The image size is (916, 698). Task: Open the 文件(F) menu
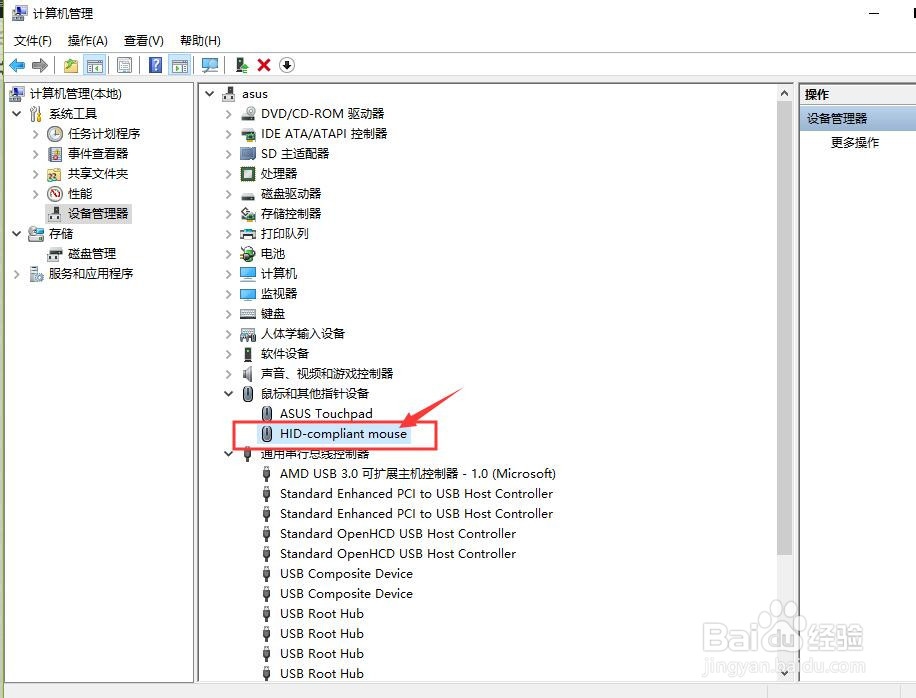pos(33,40)
